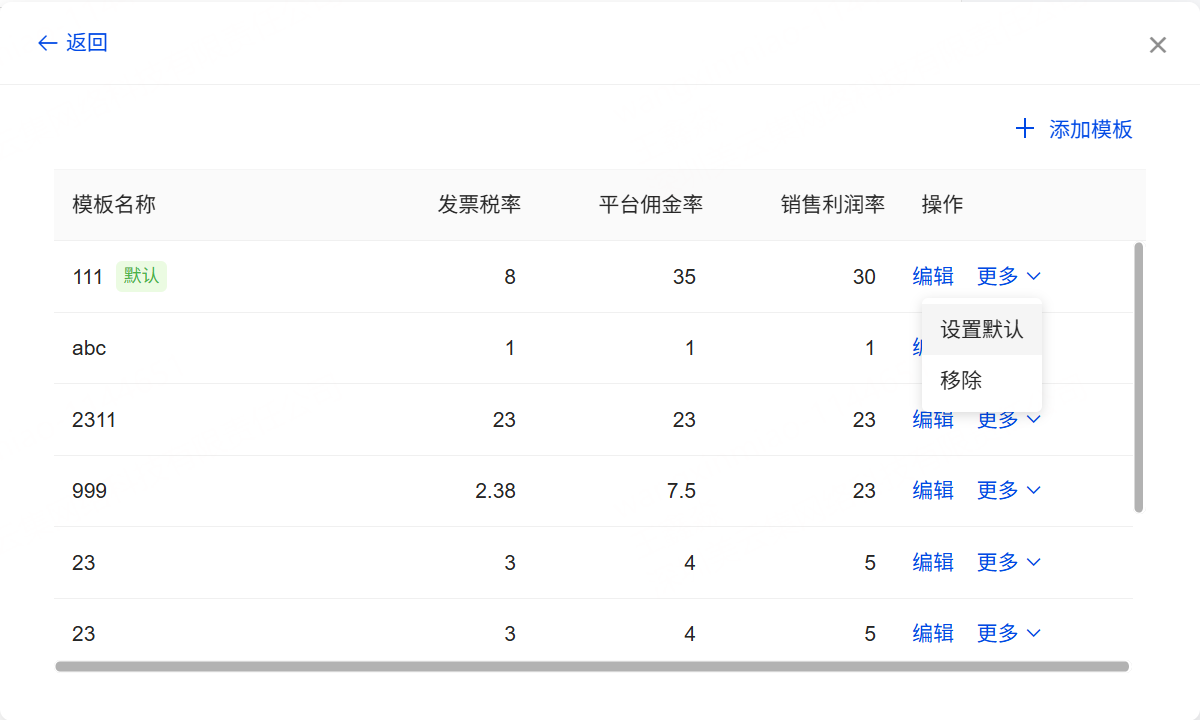Expand 更多 on the upper template named 23
The image size is (1200, 720).
[x=1008, y=563]
